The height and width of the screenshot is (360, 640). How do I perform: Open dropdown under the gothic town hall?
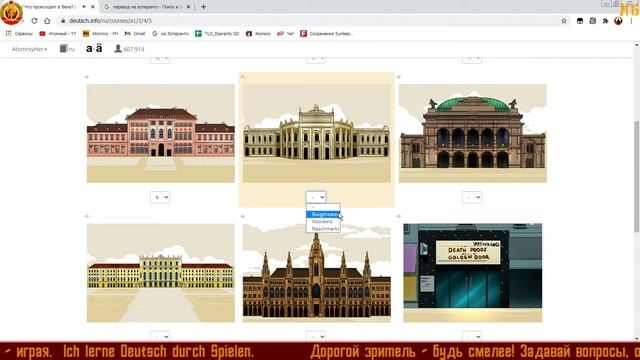(x=316, y=336)
